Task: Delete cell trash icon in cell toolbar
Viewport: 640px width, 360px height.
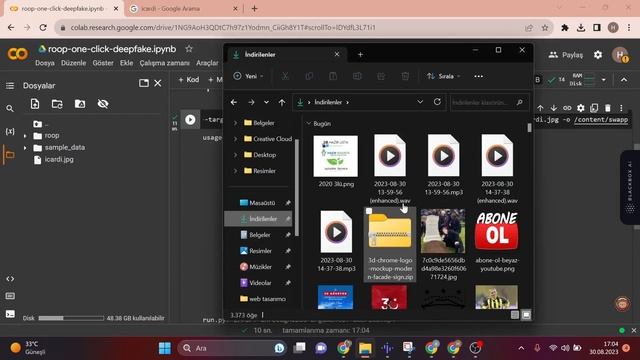Action: [608, 108]
